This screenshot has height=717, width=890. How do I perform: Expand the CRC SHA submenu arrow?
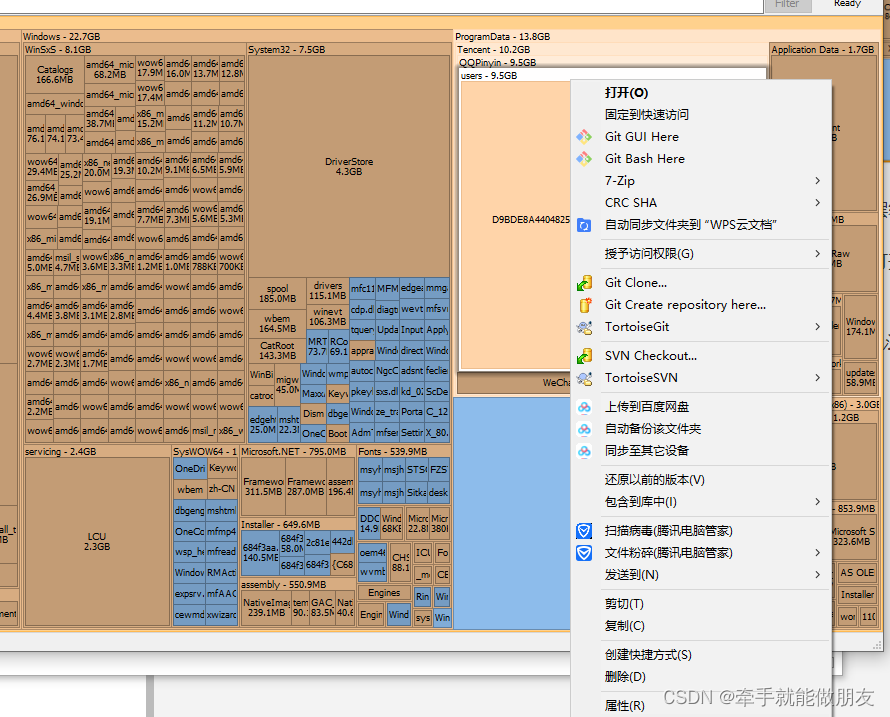pyautogui.click(x=817, y=203)
